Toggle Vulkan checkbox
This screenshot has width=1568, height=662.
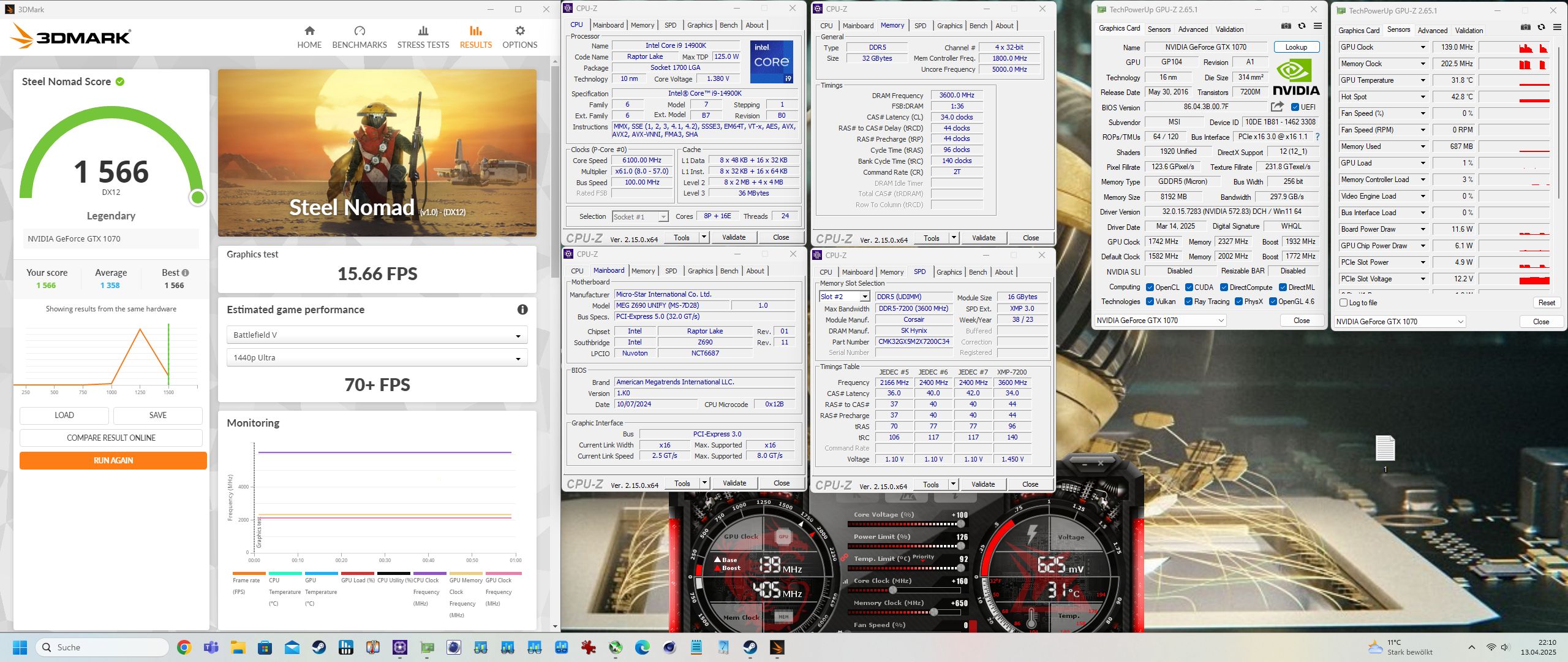[x=1150, y=302]
